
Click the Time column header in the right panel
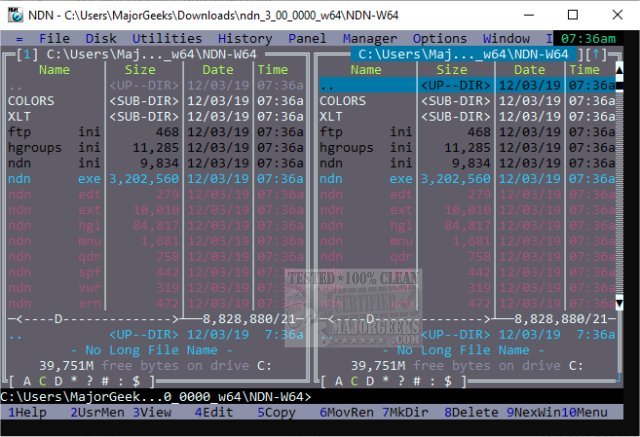pyautogui.click(x=584, y=70)
